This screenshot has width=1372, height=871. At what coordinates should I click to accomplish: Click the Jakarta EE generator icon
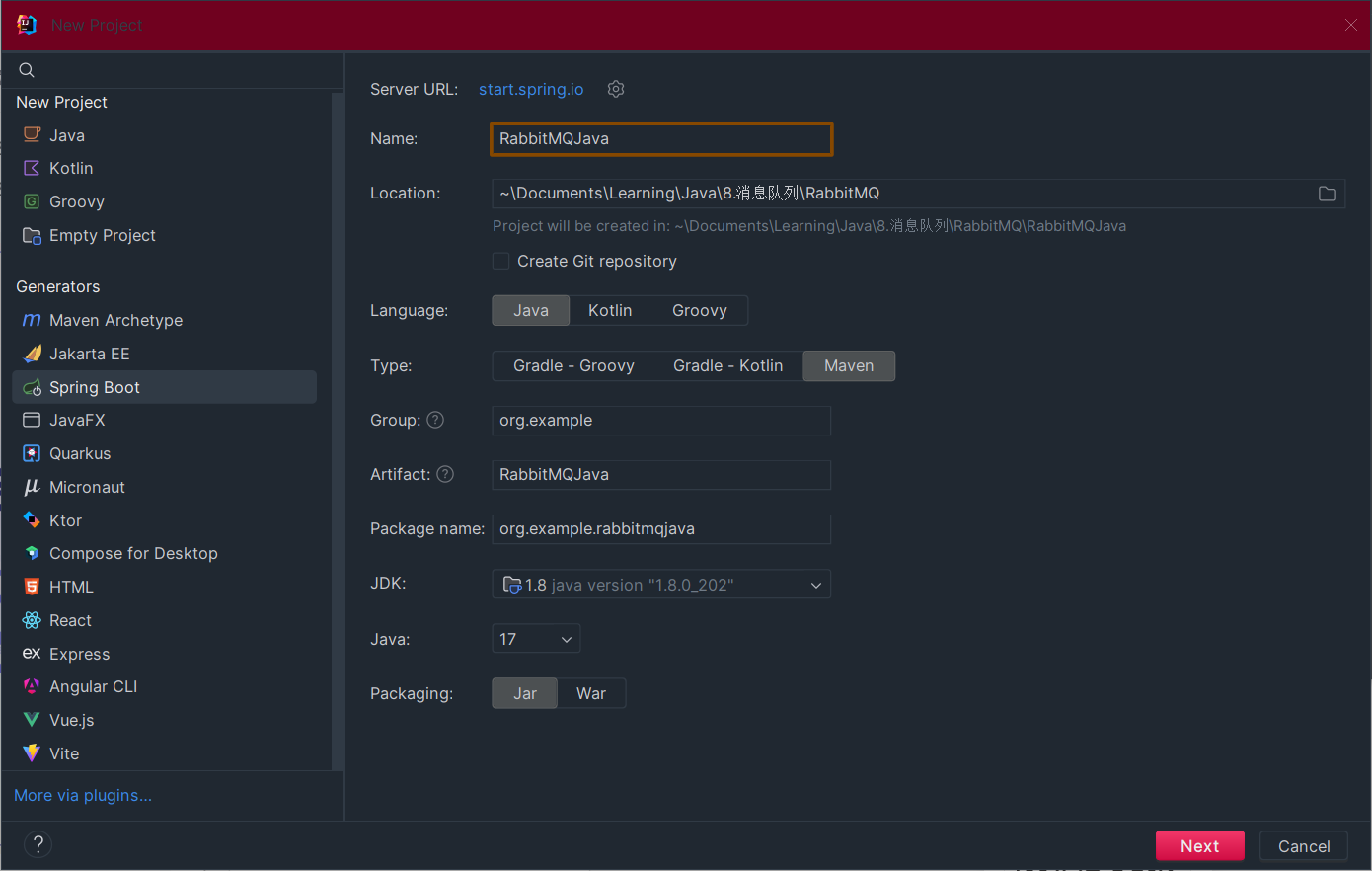pyautogui.click(x=32, y=354)
